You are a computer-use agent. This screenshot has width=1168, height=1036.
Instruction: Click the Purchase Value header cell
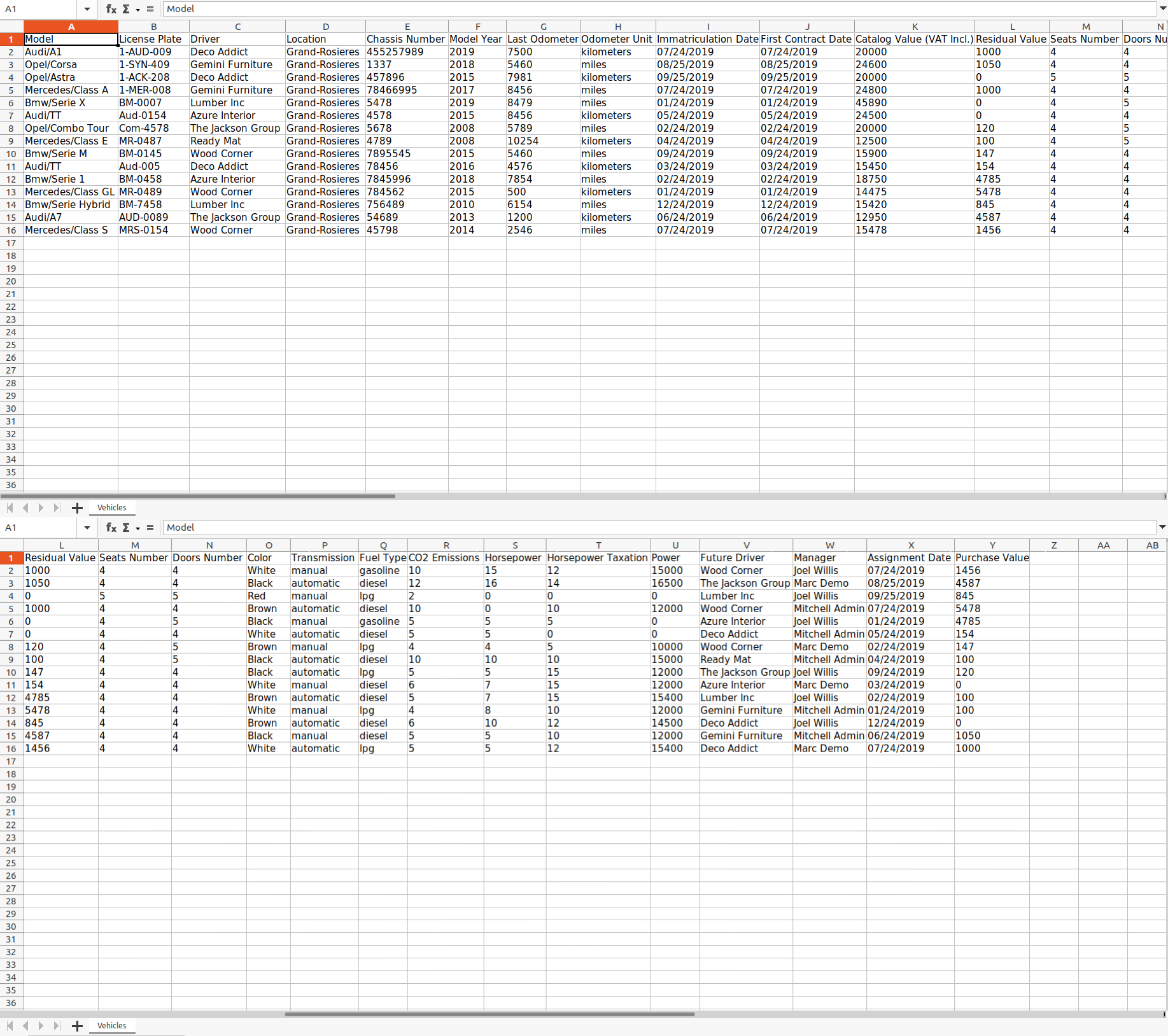(992, 558)
